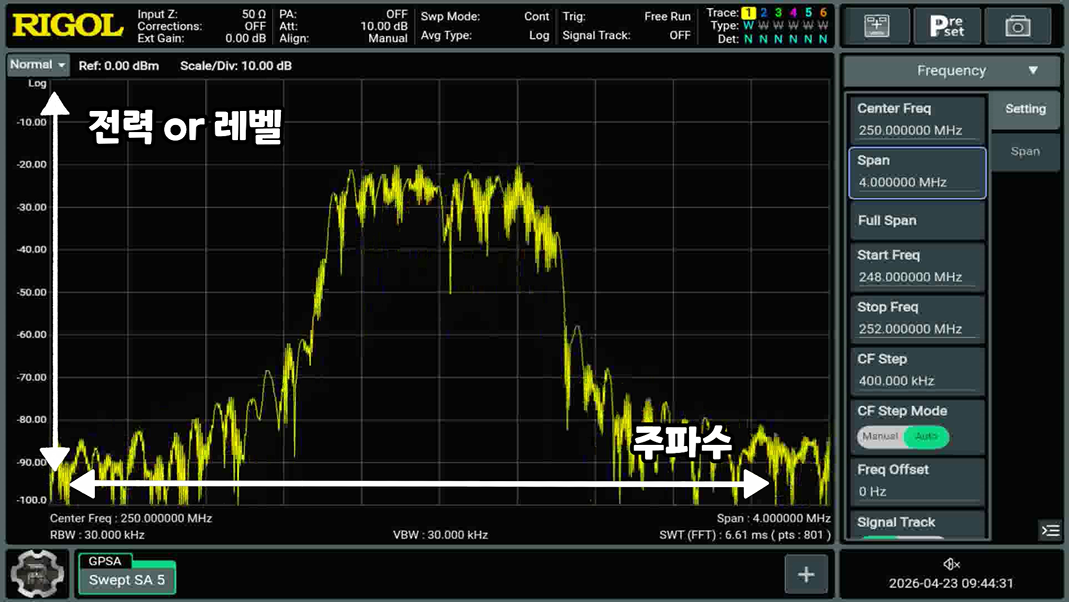This screenshot has height=602, width=1069.
Task: Click the Corrections: OFF status
Action: 201,27
